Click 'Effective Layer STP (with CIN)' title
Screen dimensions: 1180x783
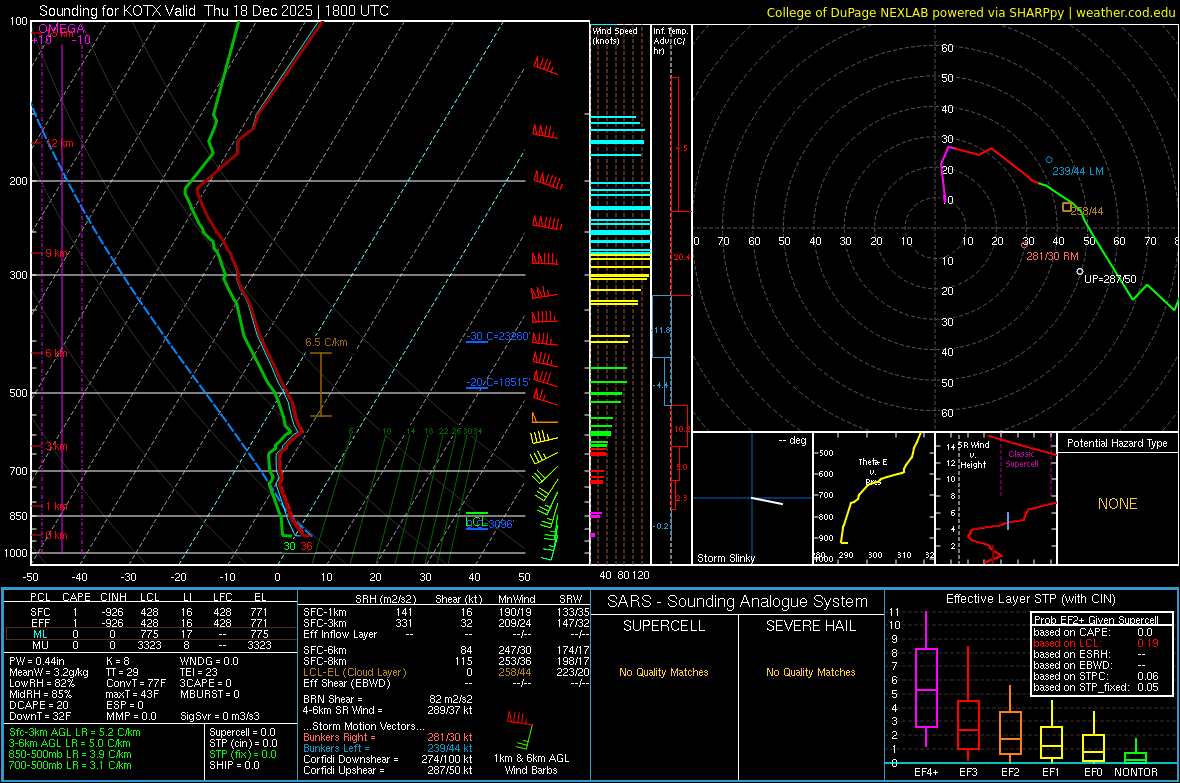coord(1030,599)
